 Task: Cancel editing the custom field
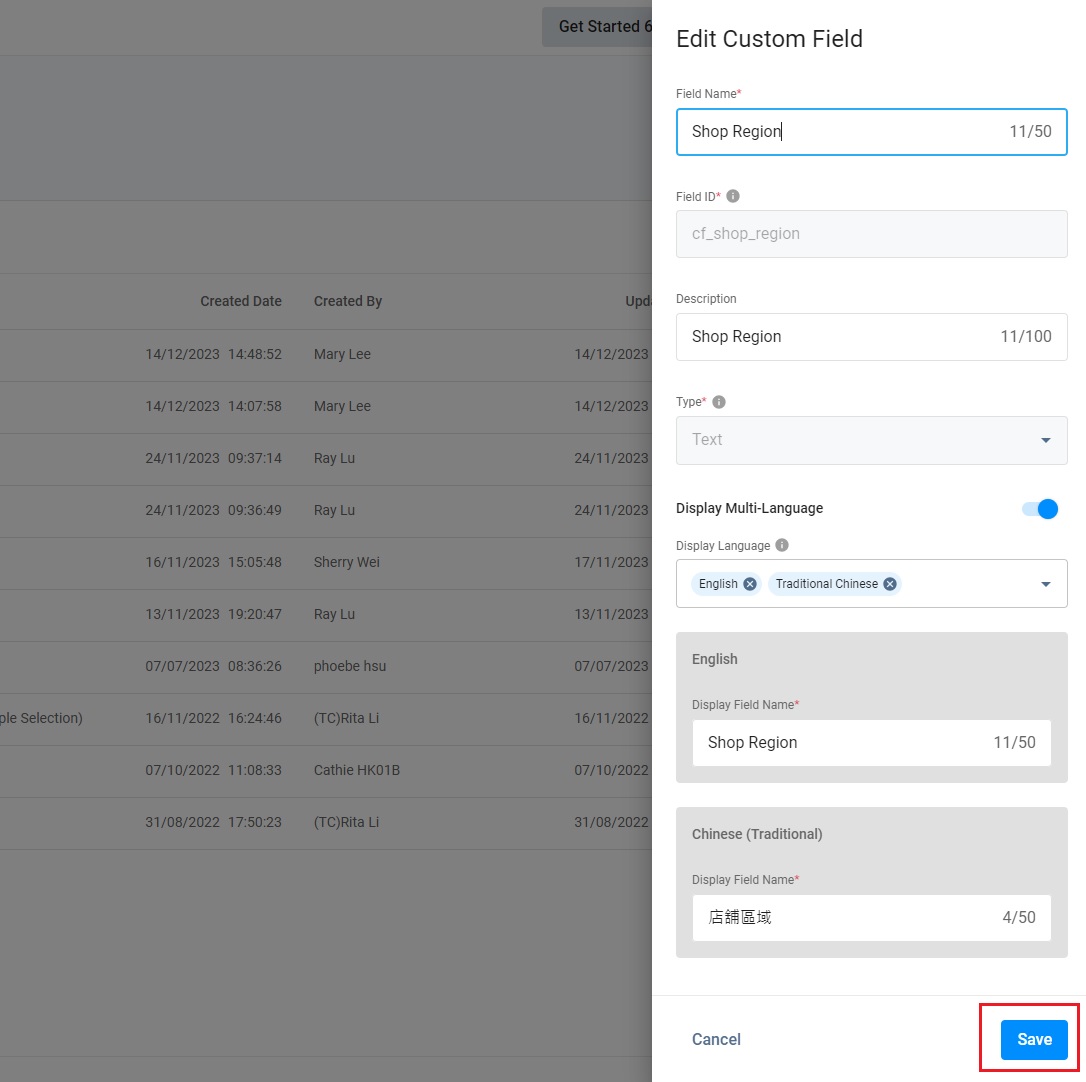click(x=716, y=1040)
